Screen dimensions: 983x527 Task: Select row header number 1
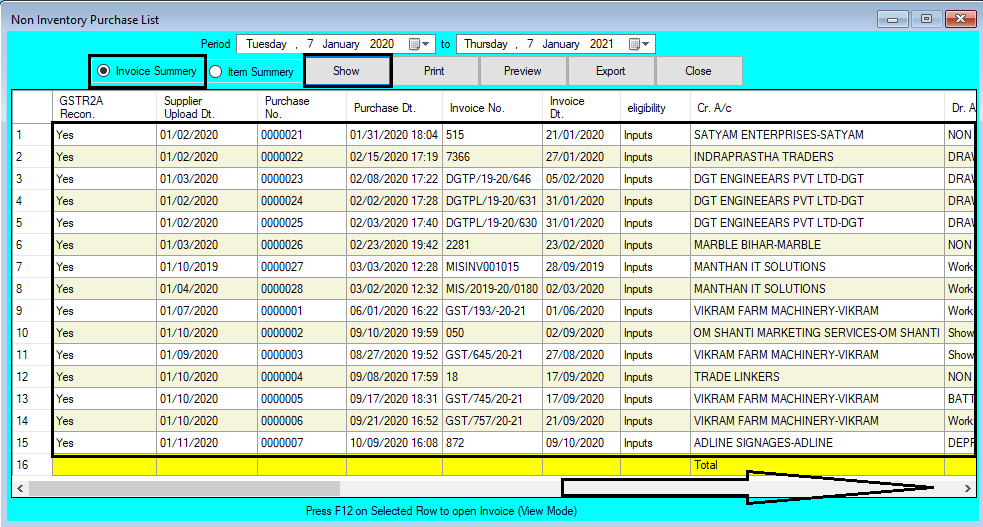(x=32, y=135)
